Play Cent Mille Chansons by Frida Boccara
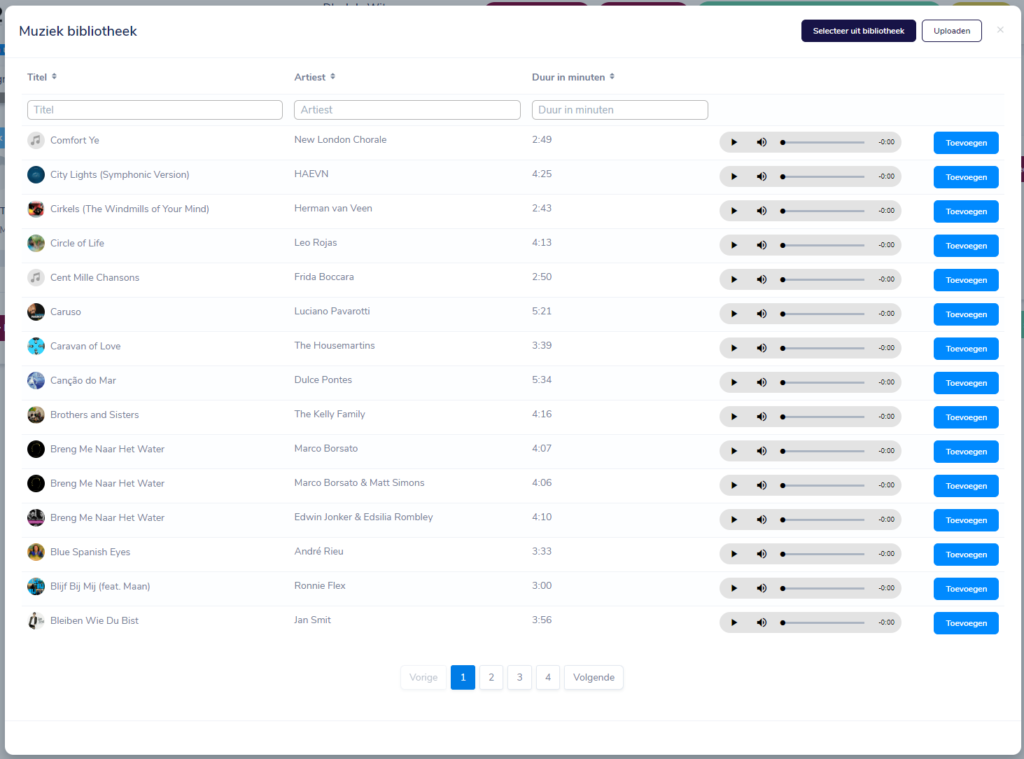 point(734,279)
